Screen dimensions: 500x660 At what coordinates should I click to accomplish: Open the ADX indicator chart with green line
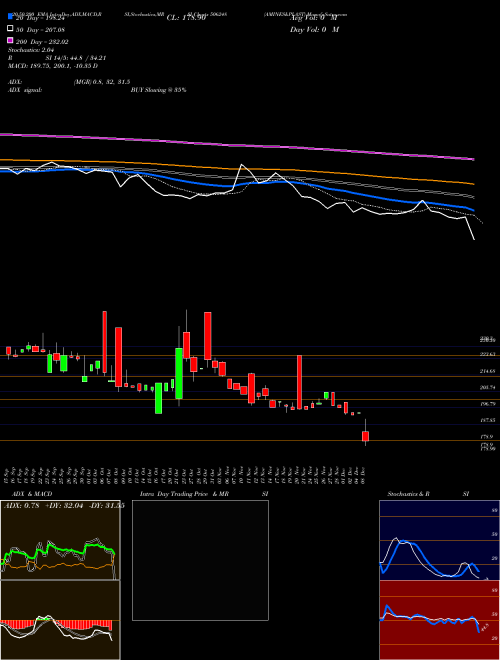coord(60,540)
